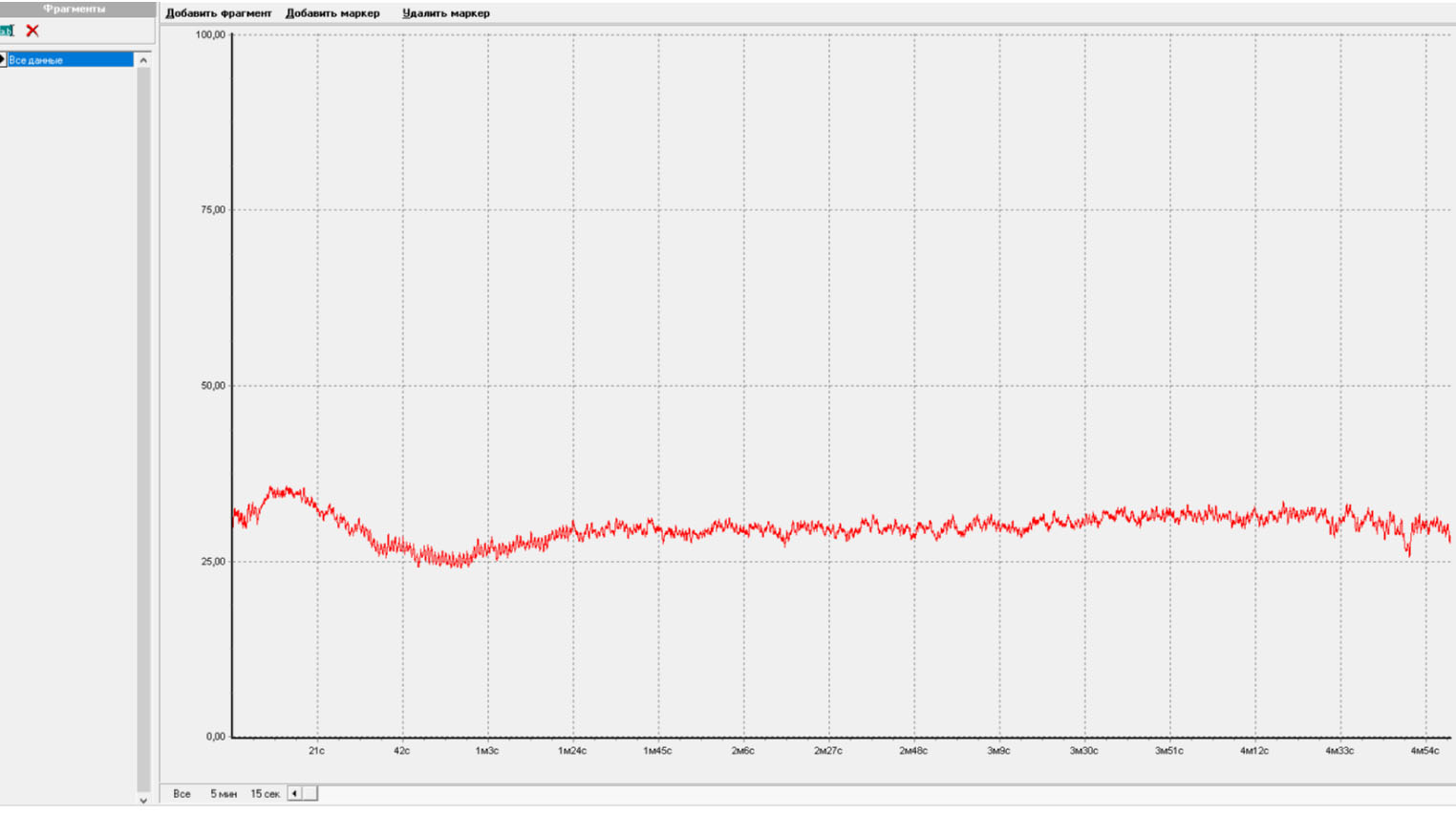
Task: Show the whole recording with 'Все'
Action: (182, 794)
